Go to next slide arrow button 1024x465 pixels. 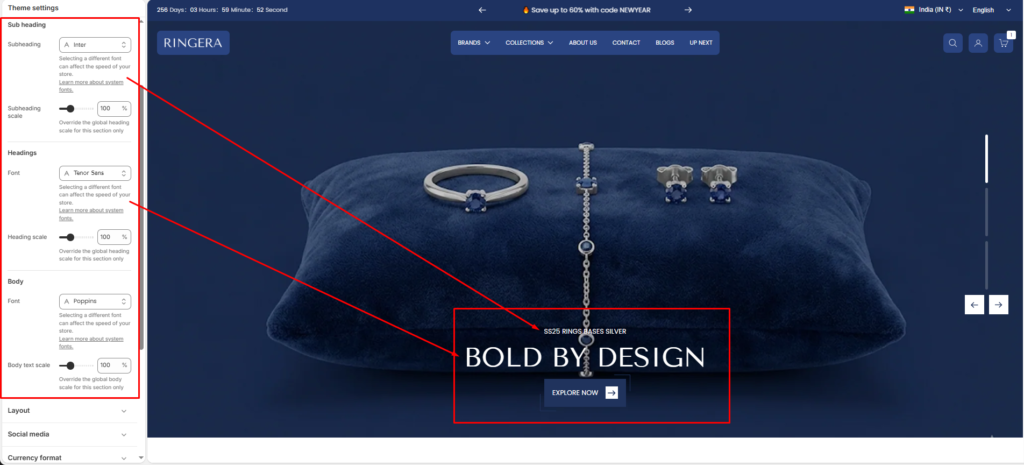tap(998, 304)
